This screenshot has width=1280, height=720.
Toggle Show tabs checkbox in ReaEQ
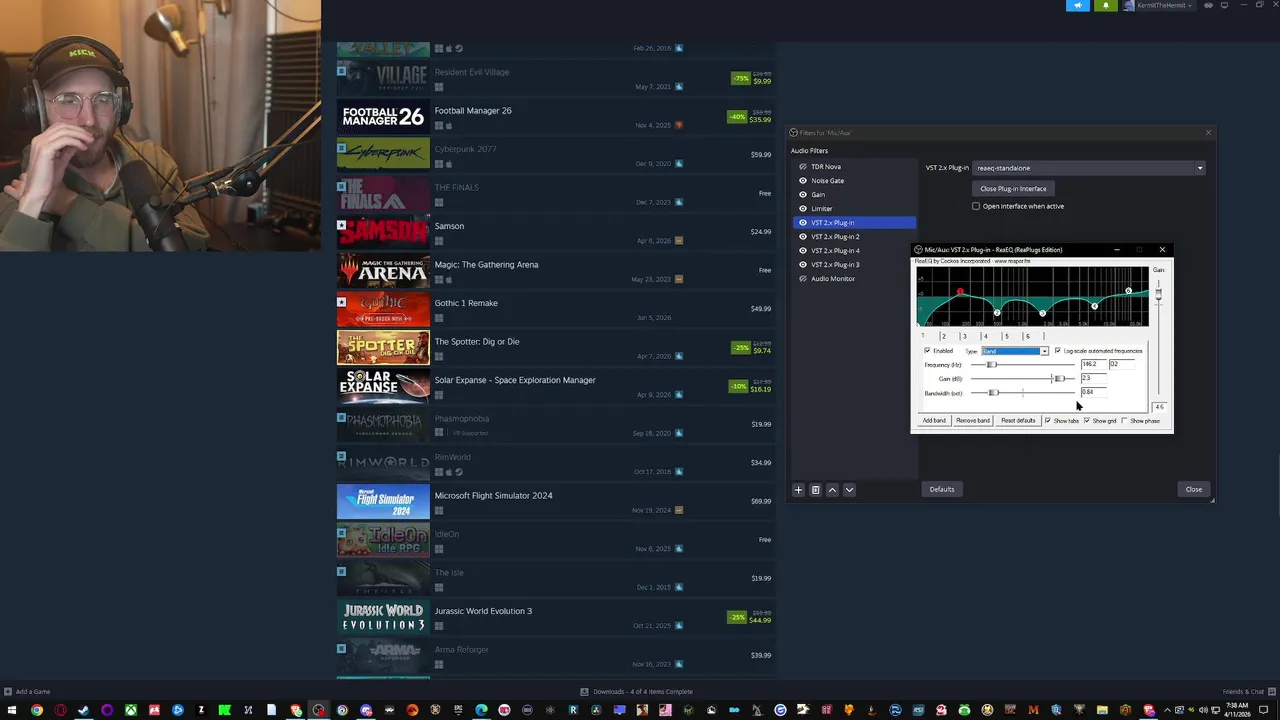pos(1048,421)
